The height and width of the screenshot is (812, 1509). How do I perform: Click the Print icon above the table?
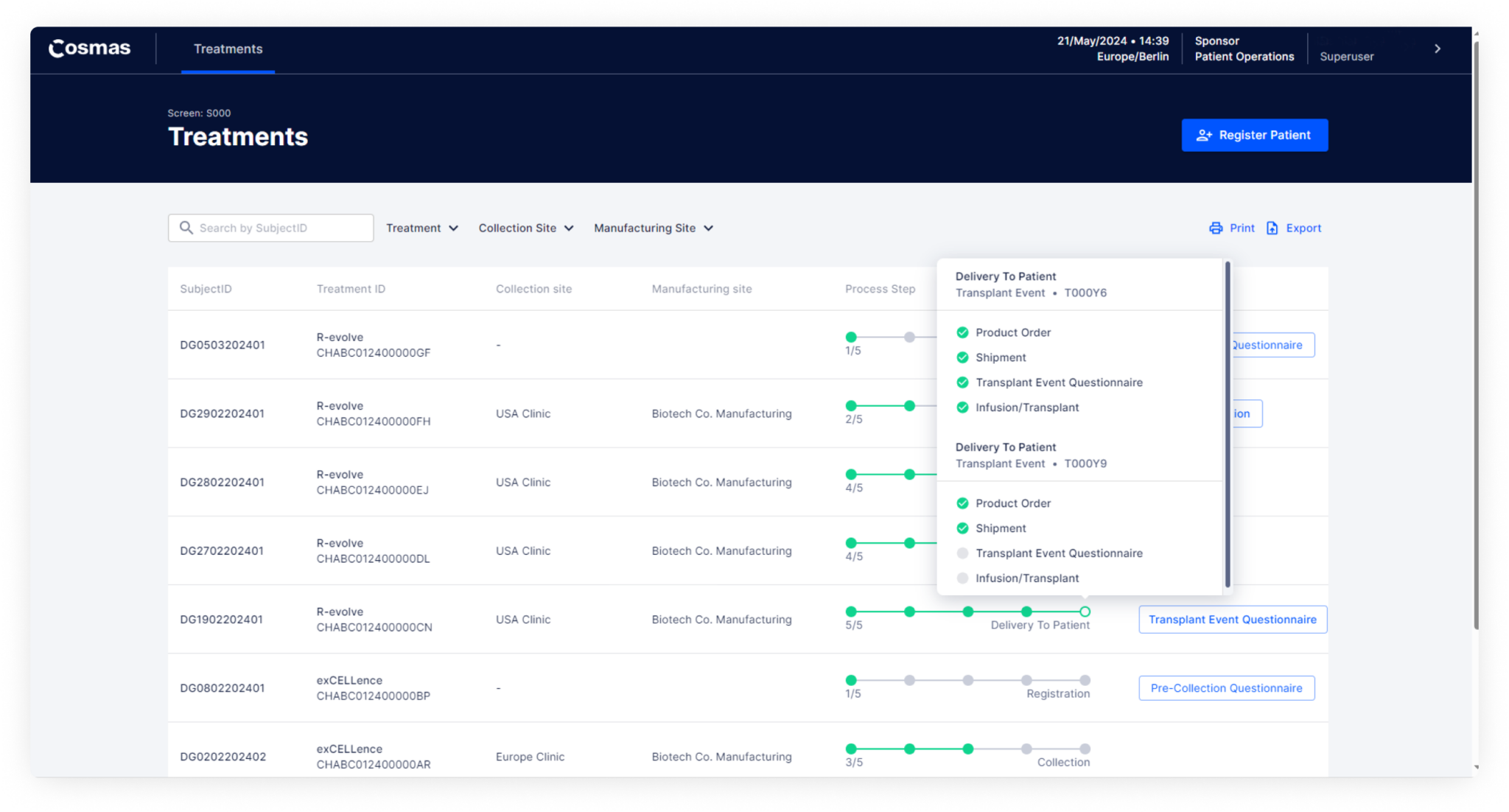[x=1215, y=228]
